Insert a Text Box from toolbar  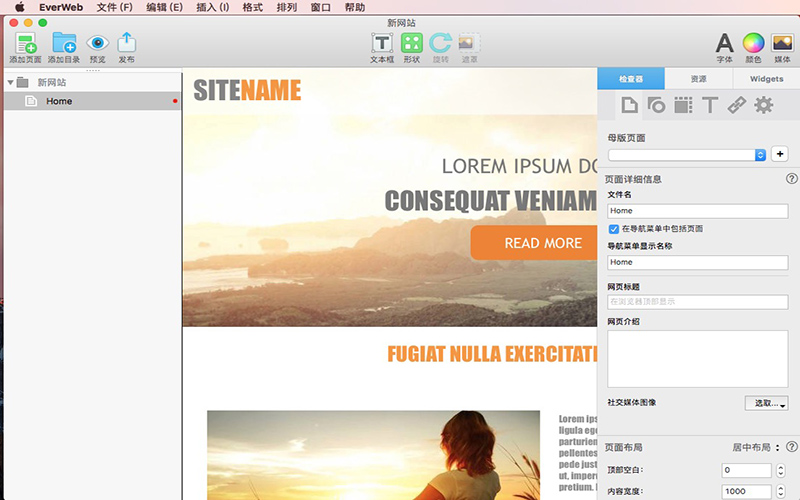point(382,43)
